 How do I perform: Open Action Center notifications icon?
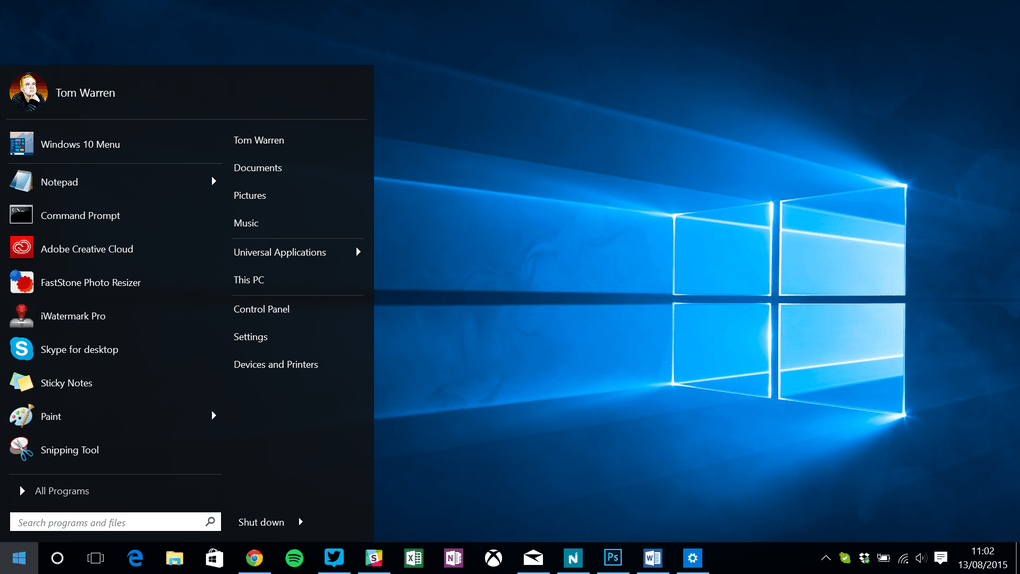pyautogui.click(x=941, y=558)
